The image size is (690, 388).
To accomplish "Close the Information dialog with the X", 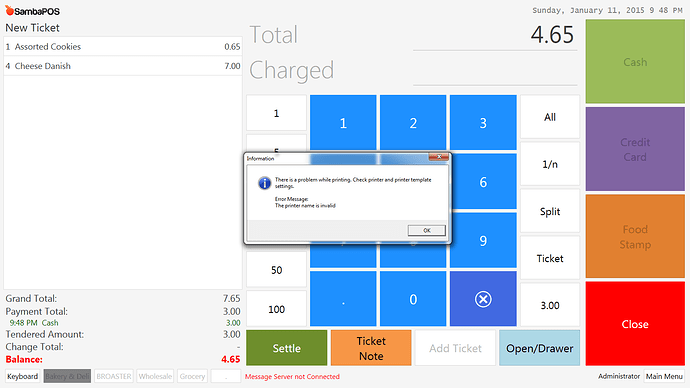I will click(439, 157).
